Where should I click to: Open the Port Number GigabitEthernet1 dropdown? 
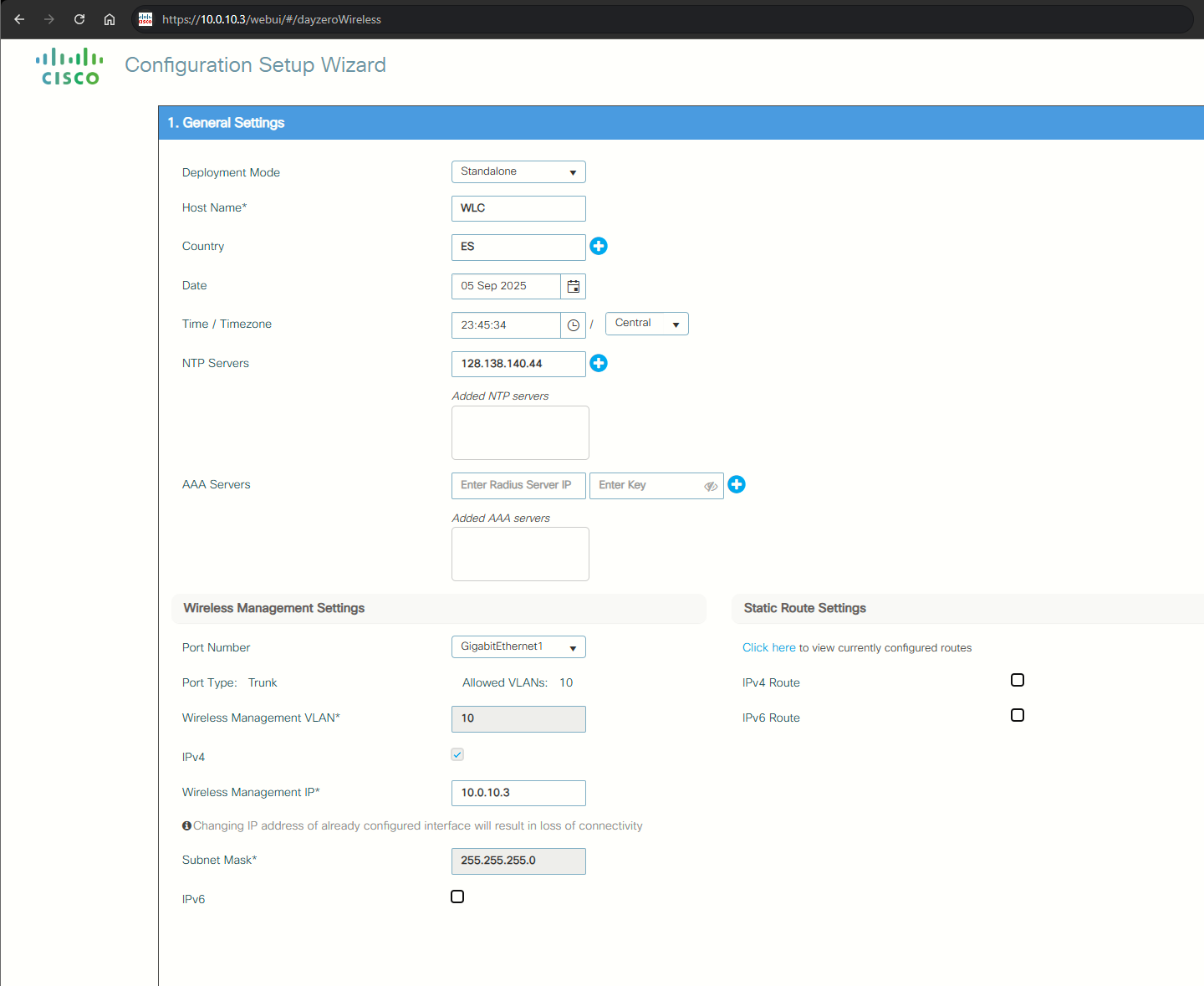pos(518,646)
